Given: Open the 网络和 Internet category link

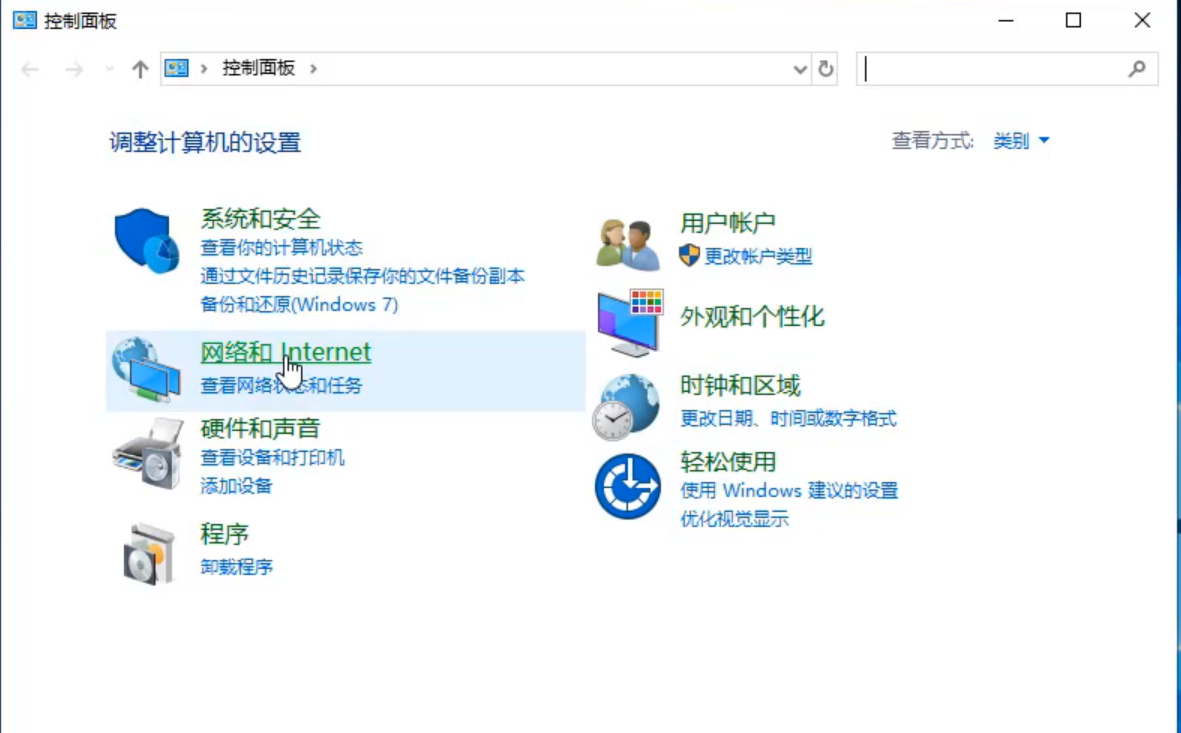Looking at the screenshot, I should pyautogui.click(x=286, y=352).
